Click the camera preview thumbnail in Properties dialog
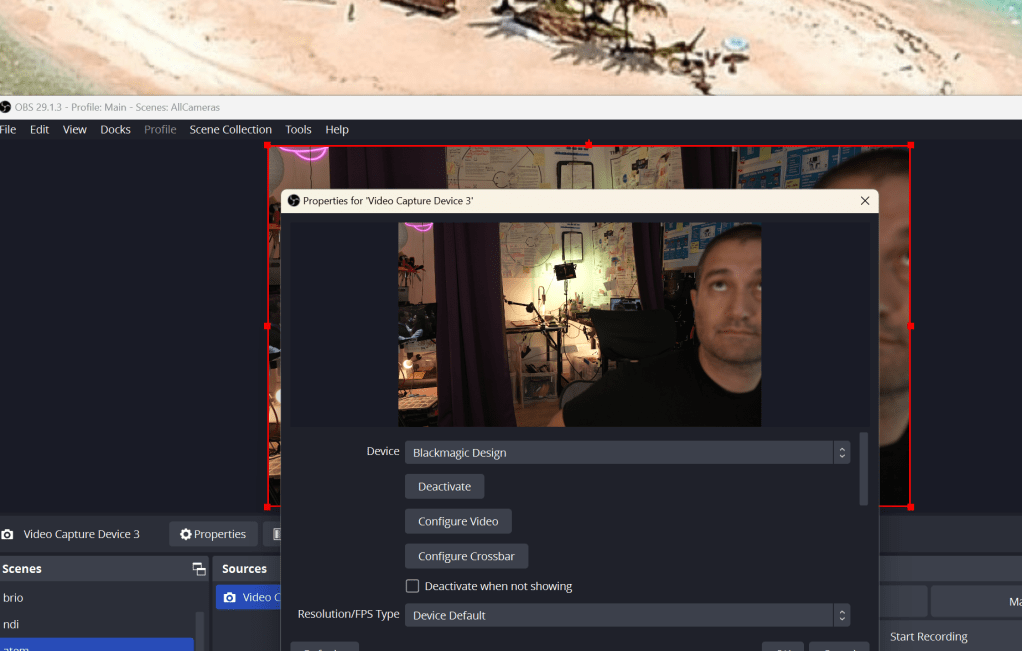Viewport: 1022px width, 651px height. point(579,325)
